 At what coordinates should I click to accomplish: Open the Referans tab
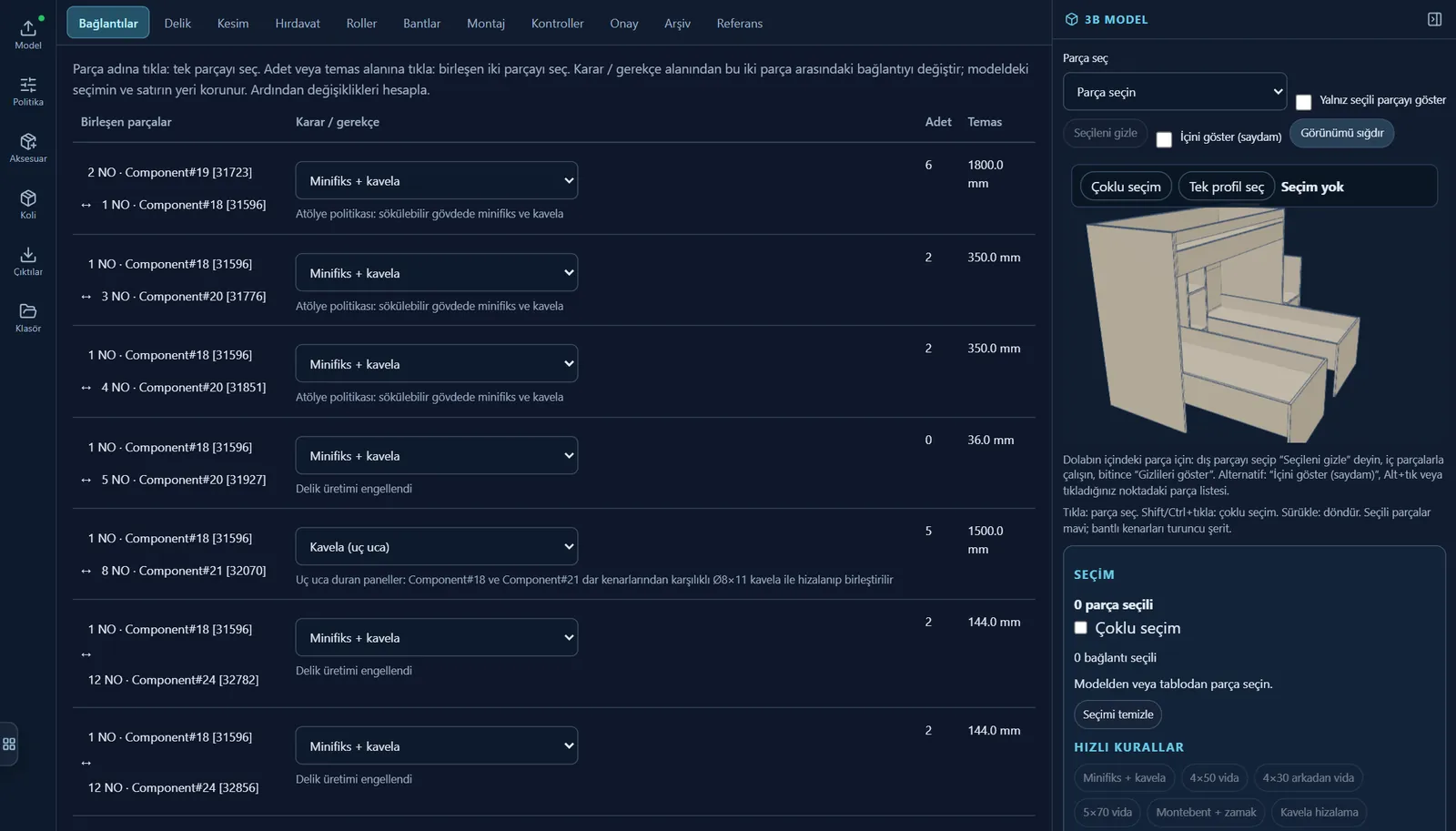click(x=740, y=23)
